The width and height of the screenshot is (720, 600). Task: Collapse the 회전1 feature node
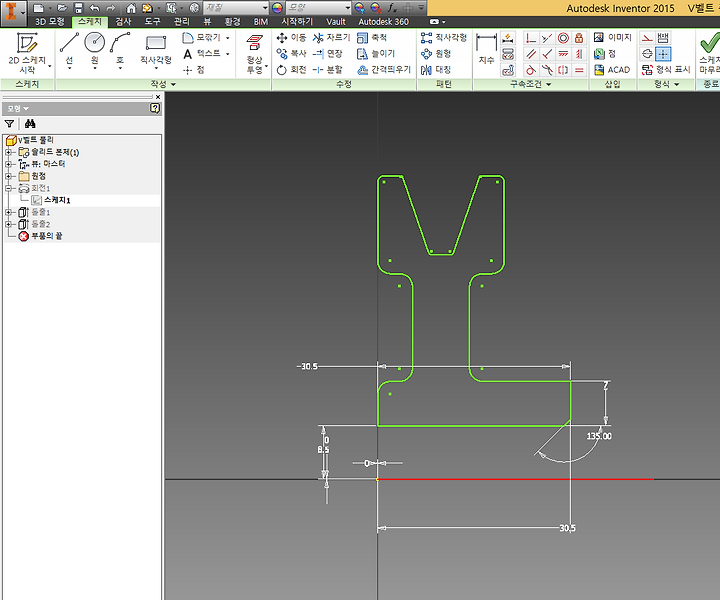pos(8,188)
